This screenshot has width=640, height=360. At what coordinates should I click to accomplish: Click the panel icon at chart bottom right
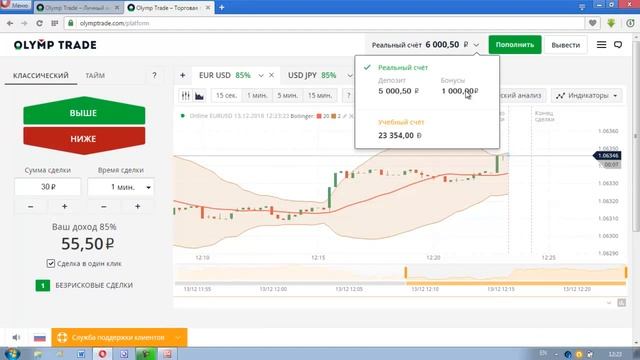tap(621, 302)
